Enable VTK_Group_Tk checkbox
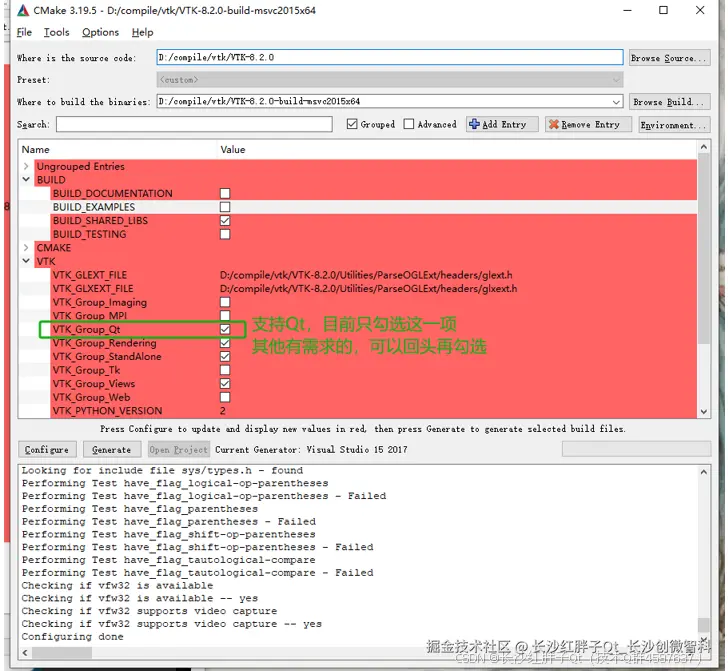728x671 pixels. coord(225,370)
